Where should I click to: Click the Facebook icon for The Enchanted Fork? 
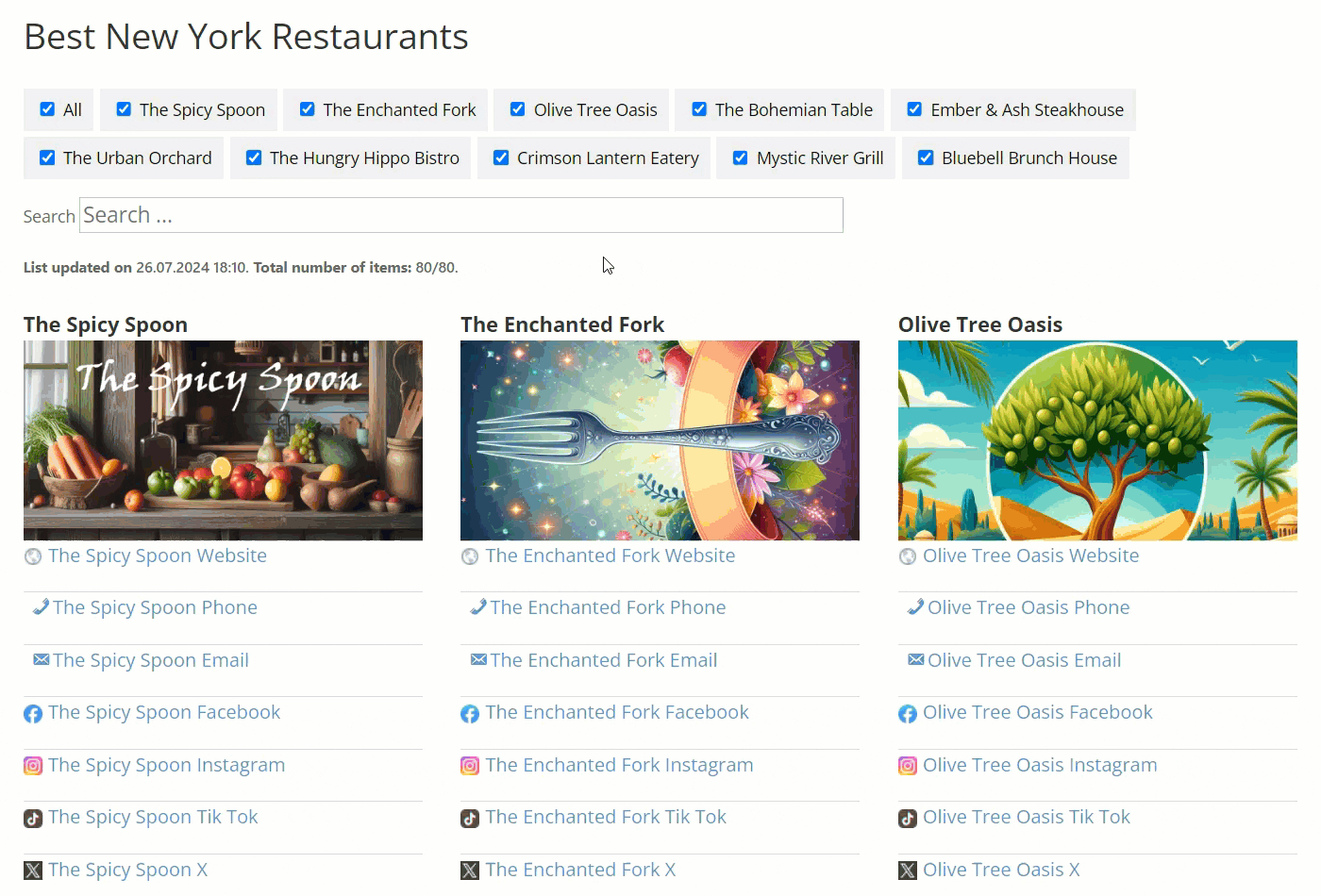(470, 714)
